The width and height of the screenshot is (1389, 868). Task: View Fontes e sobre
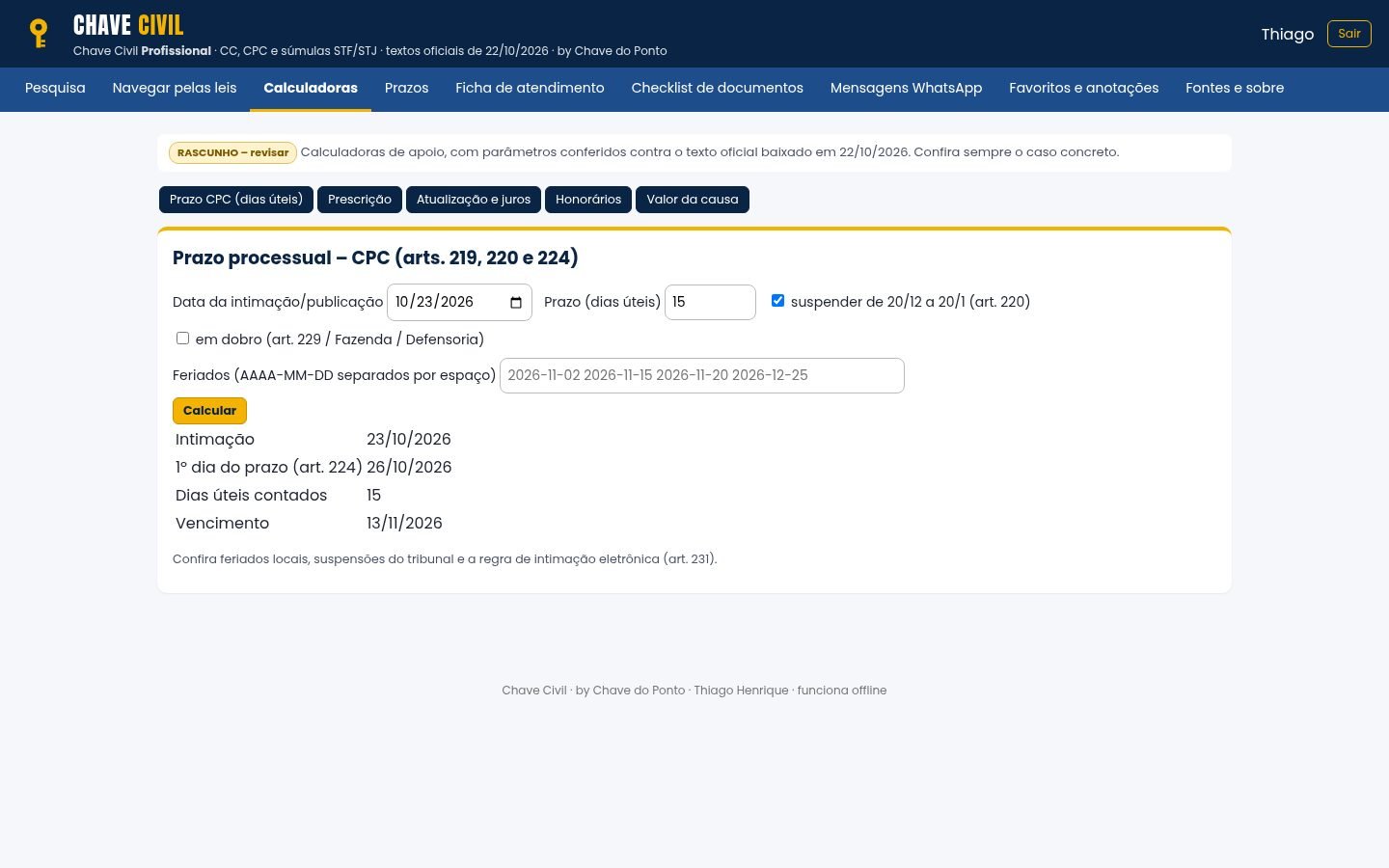pyautogui.click(x=1235, y=88)
